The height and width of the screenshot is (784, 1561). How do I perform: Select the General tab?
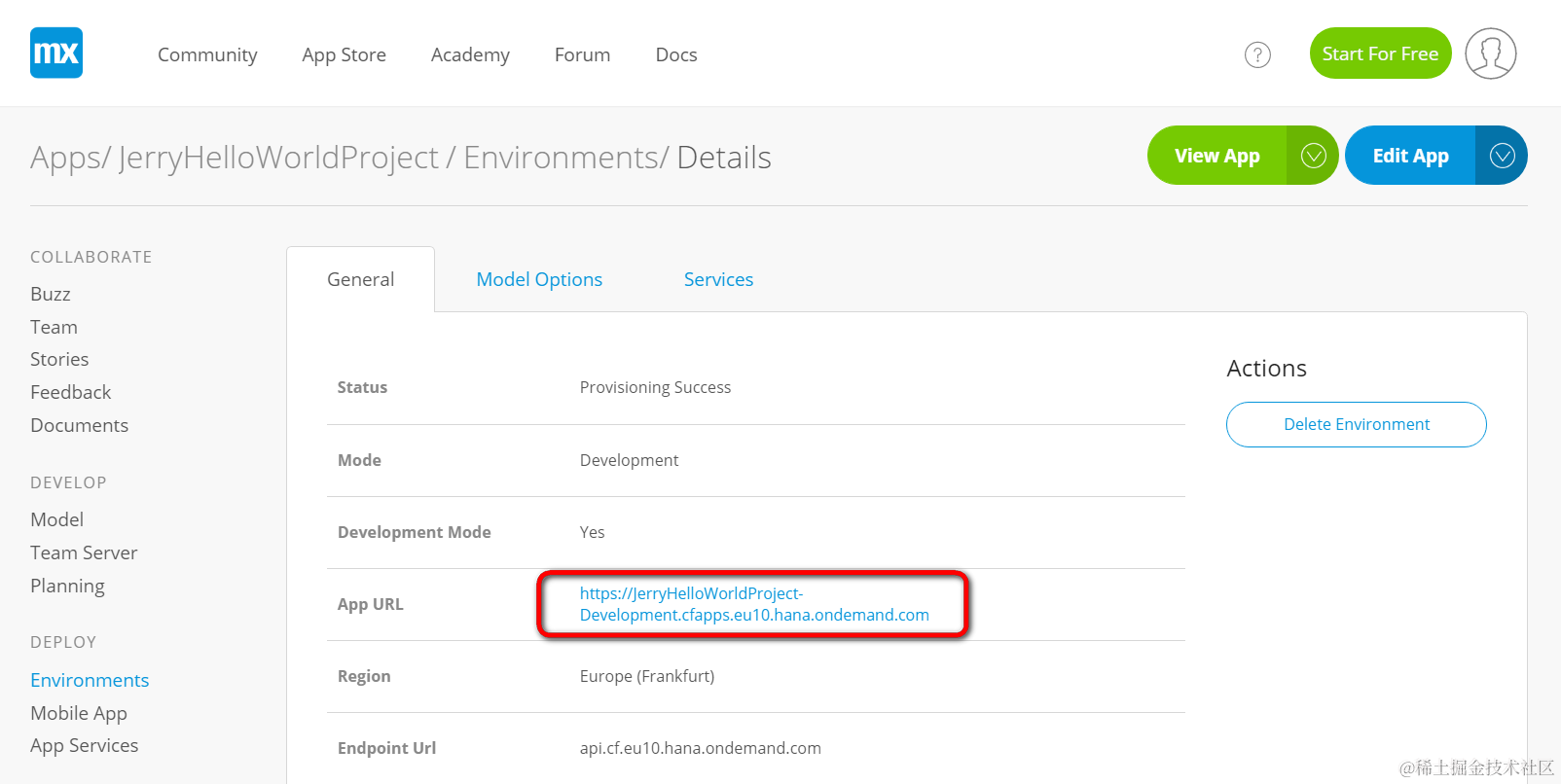click(360, 280)
